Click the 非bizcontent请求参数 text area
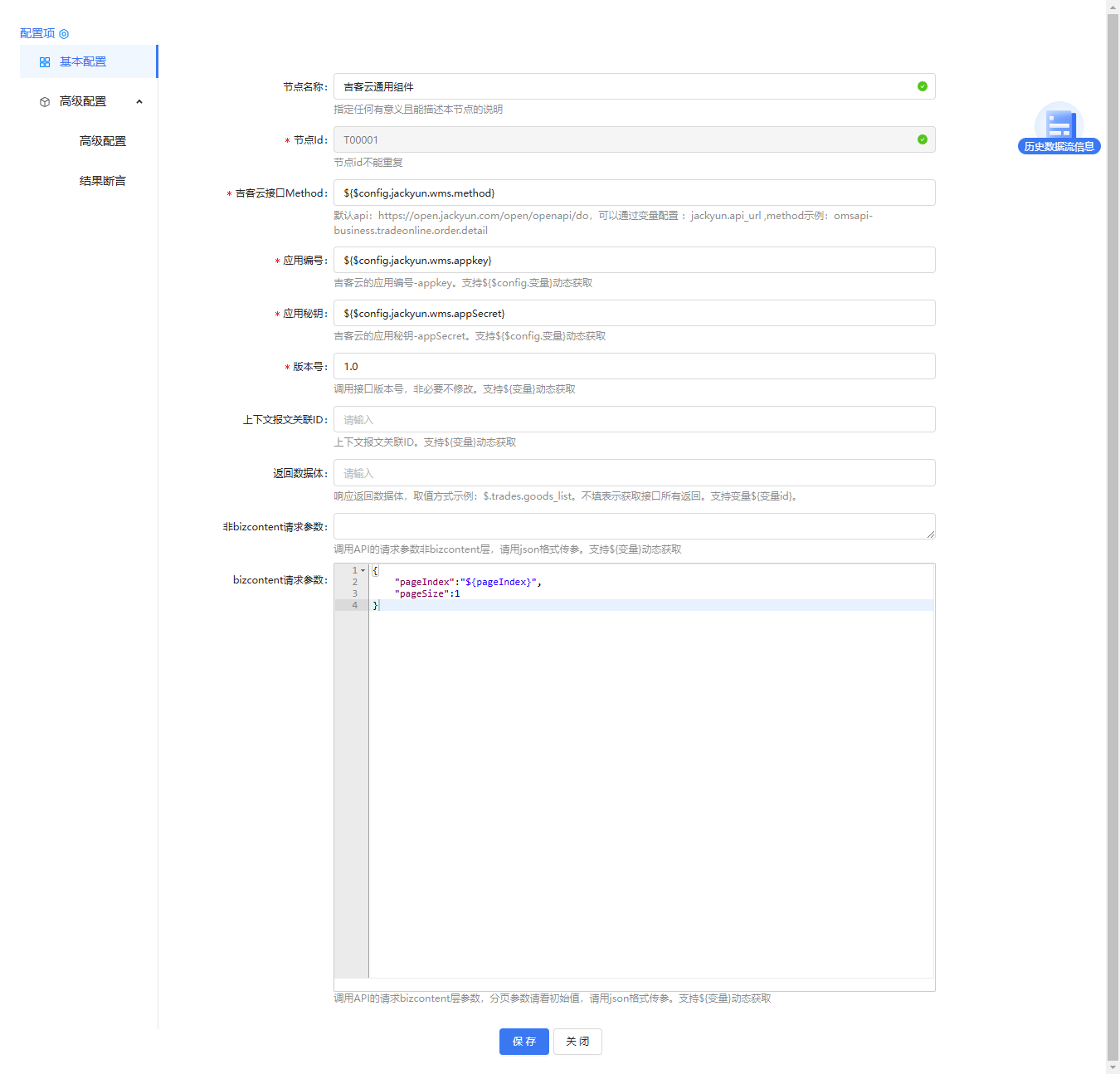Screen dimensions: 1120x1074 (x=634, y=526)
